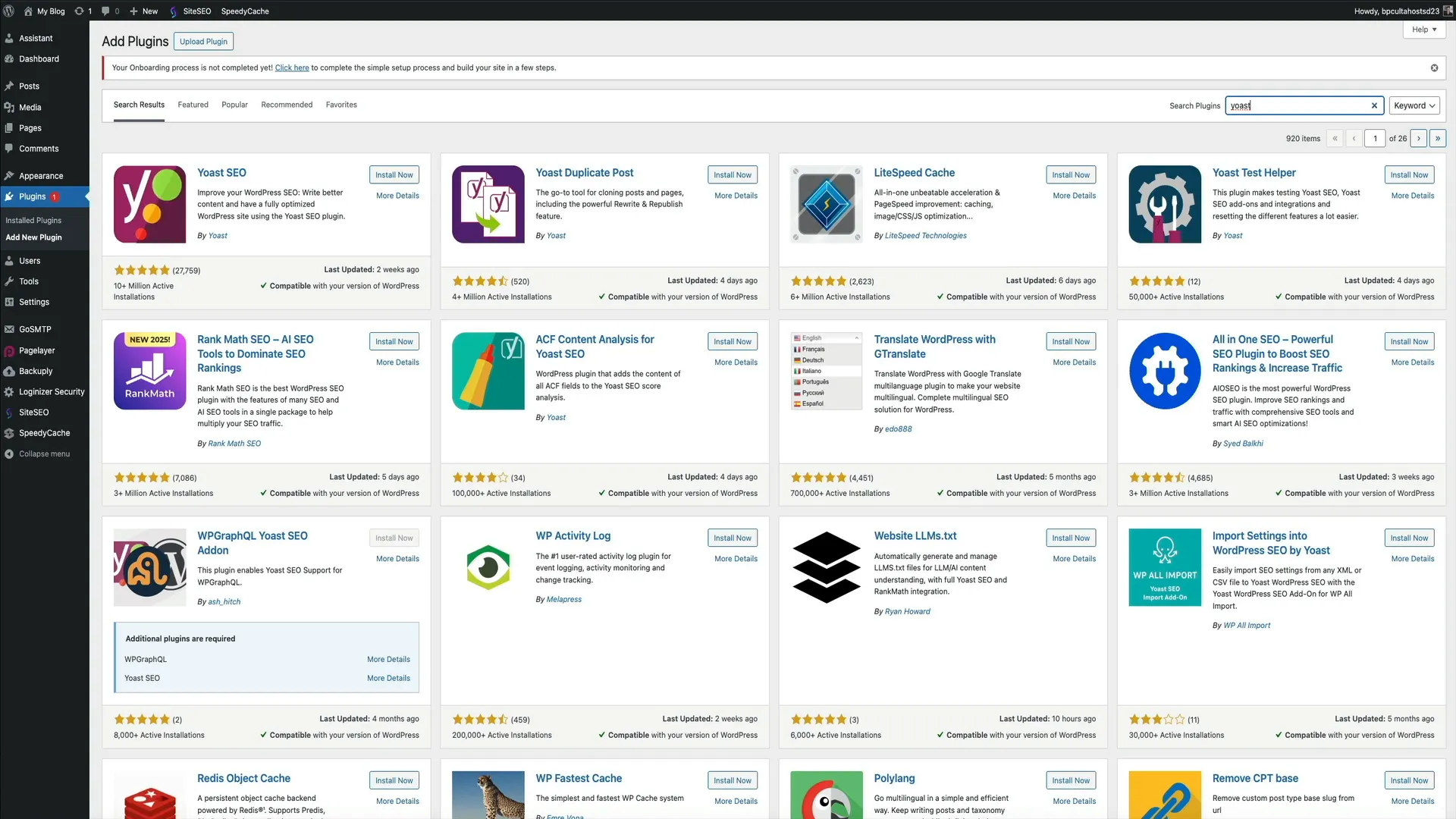Open the Dashboard sidebar icon
Viewport: 1456px width, 819px height.
(x=9, y=58)
